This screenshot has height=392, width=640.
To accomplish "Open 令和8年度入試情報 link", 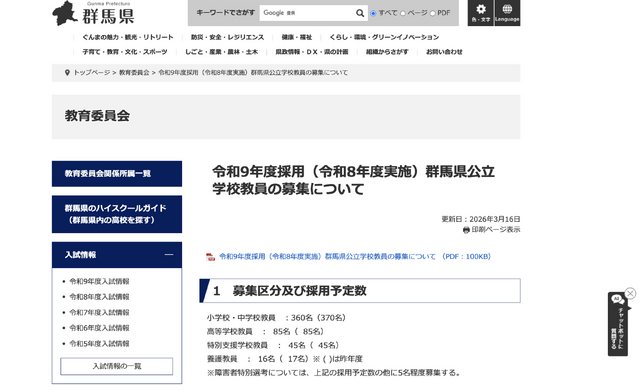I will coord(99,297).
